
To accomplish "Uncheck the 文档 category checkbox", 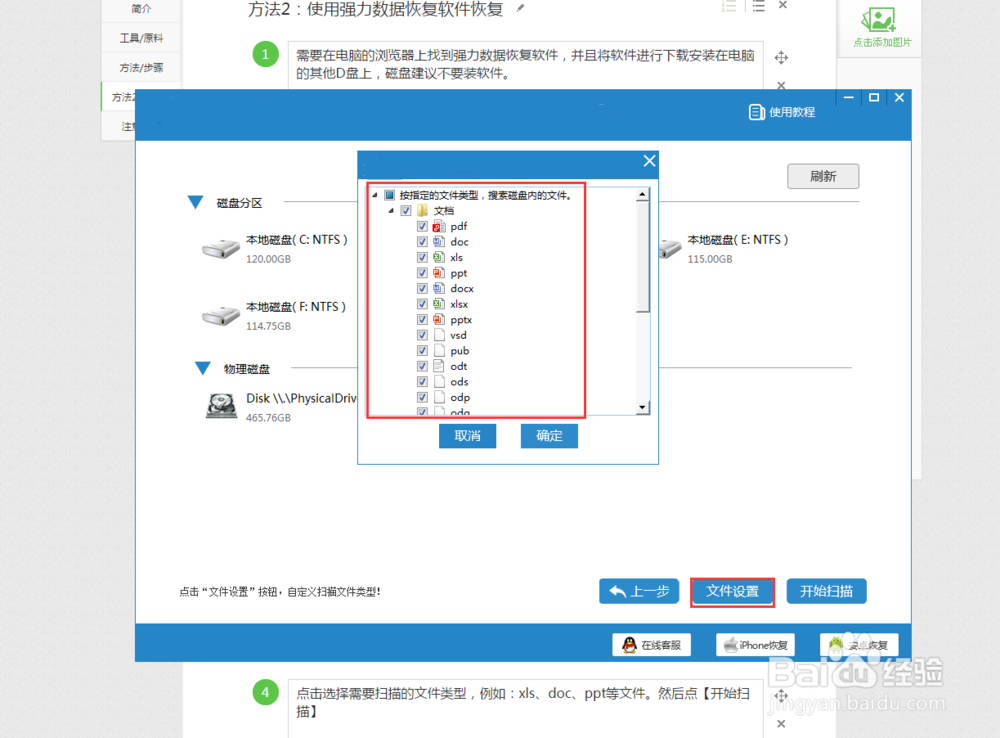I will coord(406,211).
